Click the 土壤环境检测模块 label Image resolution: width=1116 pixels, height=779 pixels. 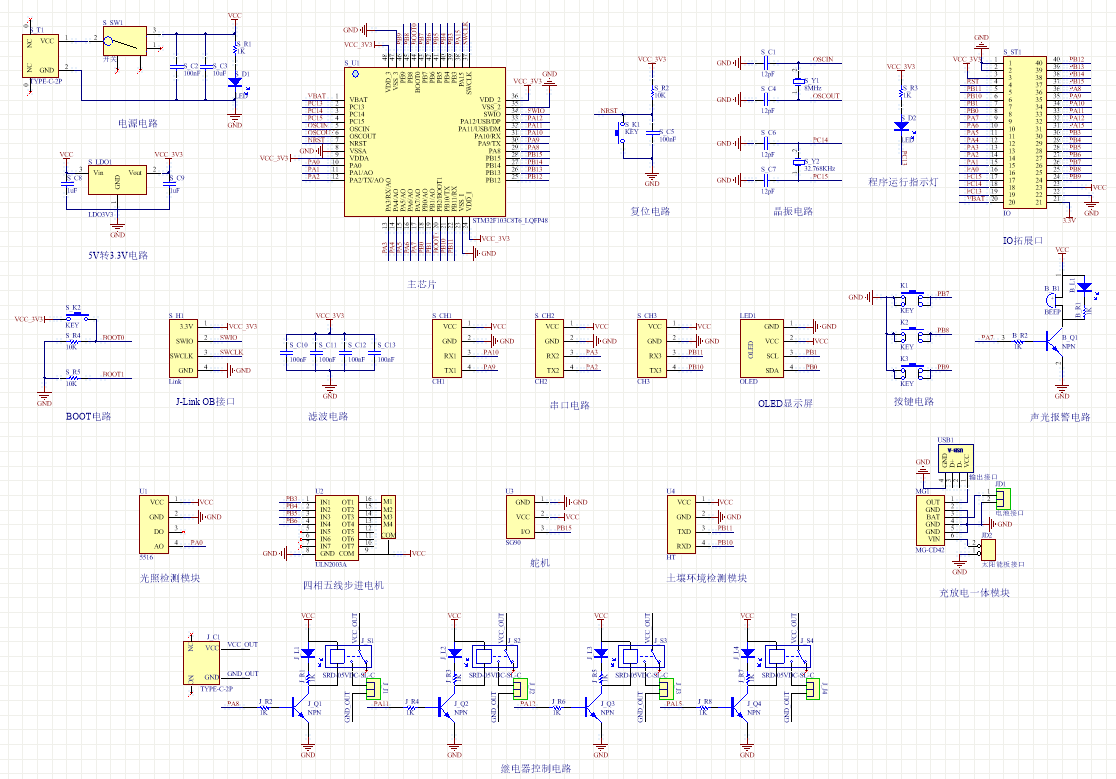(x=707, y=578)
